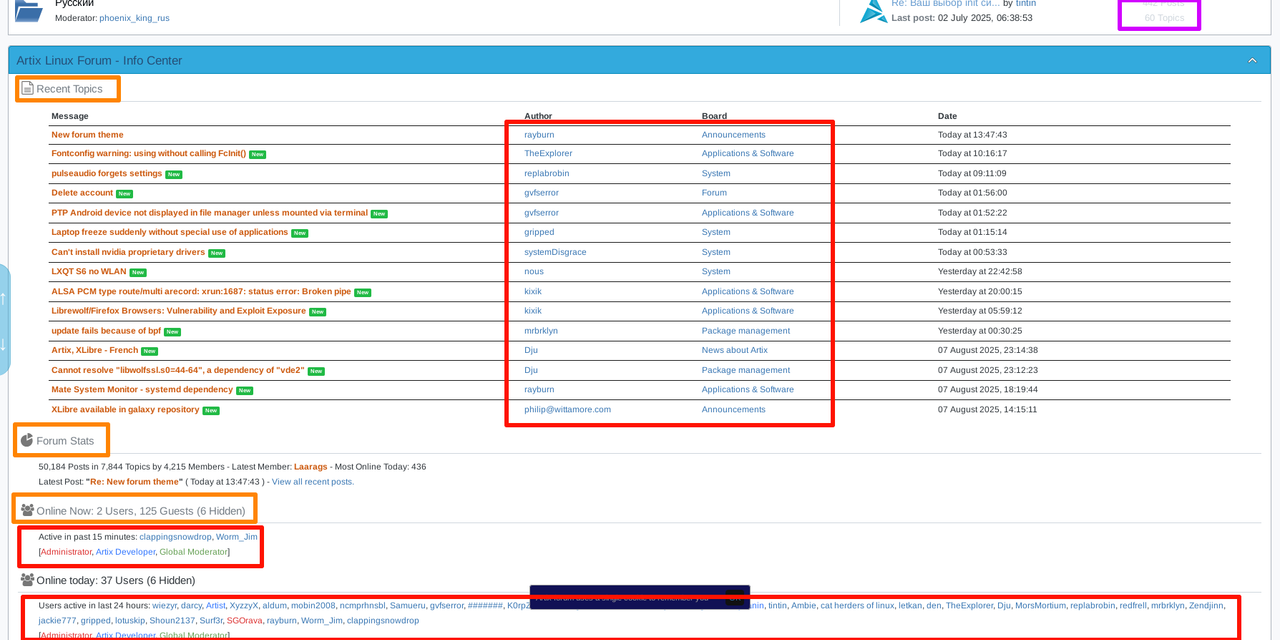
Task: Open News about Artix board link
Action: pos(735,350)
